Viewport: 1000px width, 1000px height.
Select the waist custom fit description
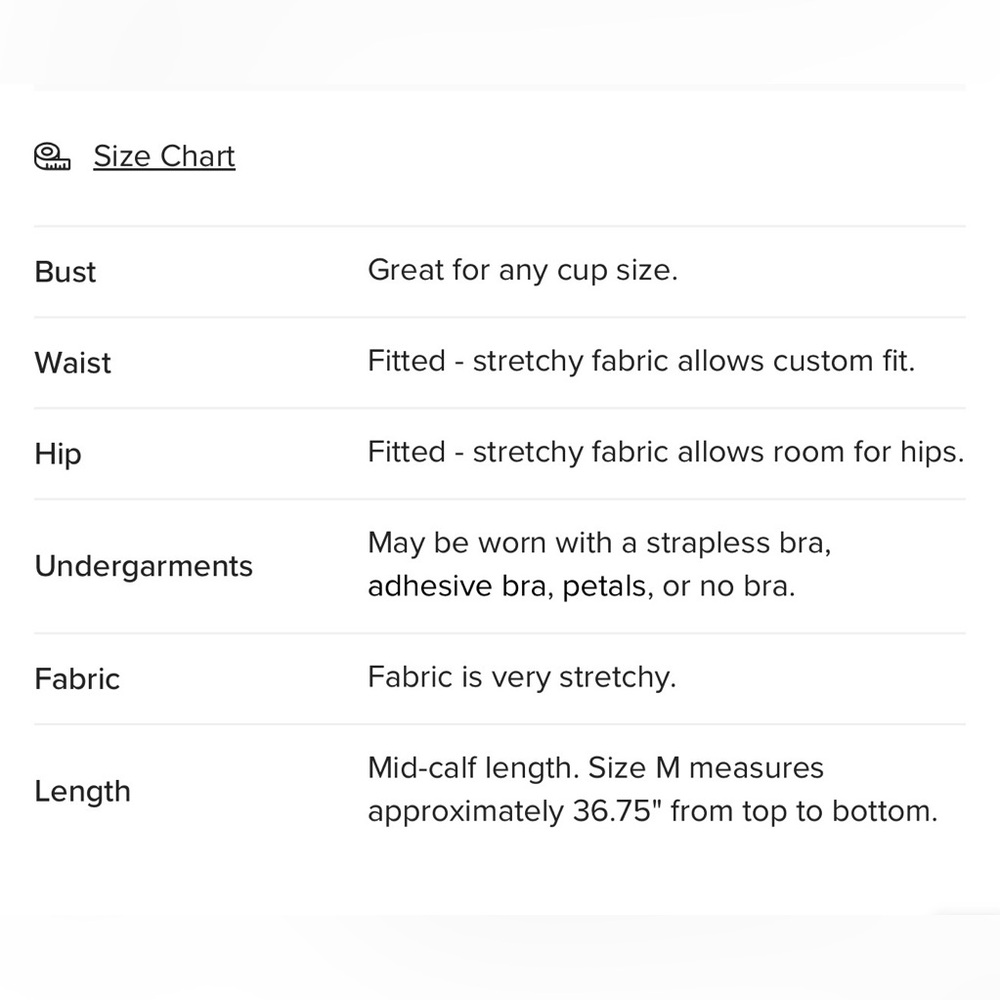641,361
